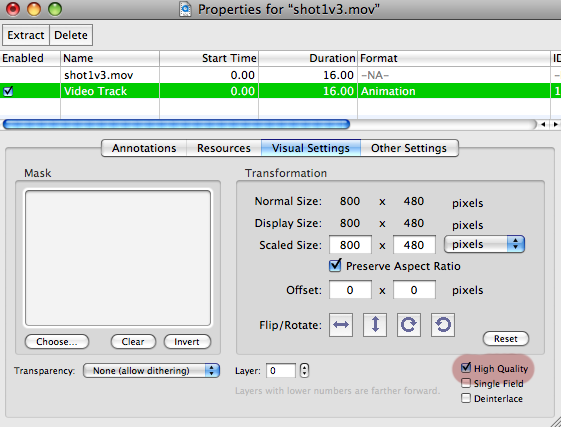Viewport: 561px width, 427px height.
Task: Switch to the Annotations tab
Action: [144, 148]
